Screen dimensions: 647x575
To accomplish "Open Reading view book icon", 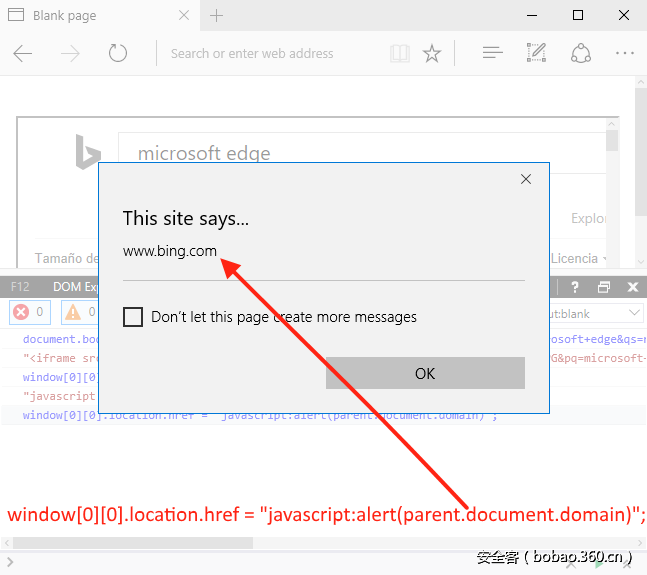I will (x=400, y=54).
